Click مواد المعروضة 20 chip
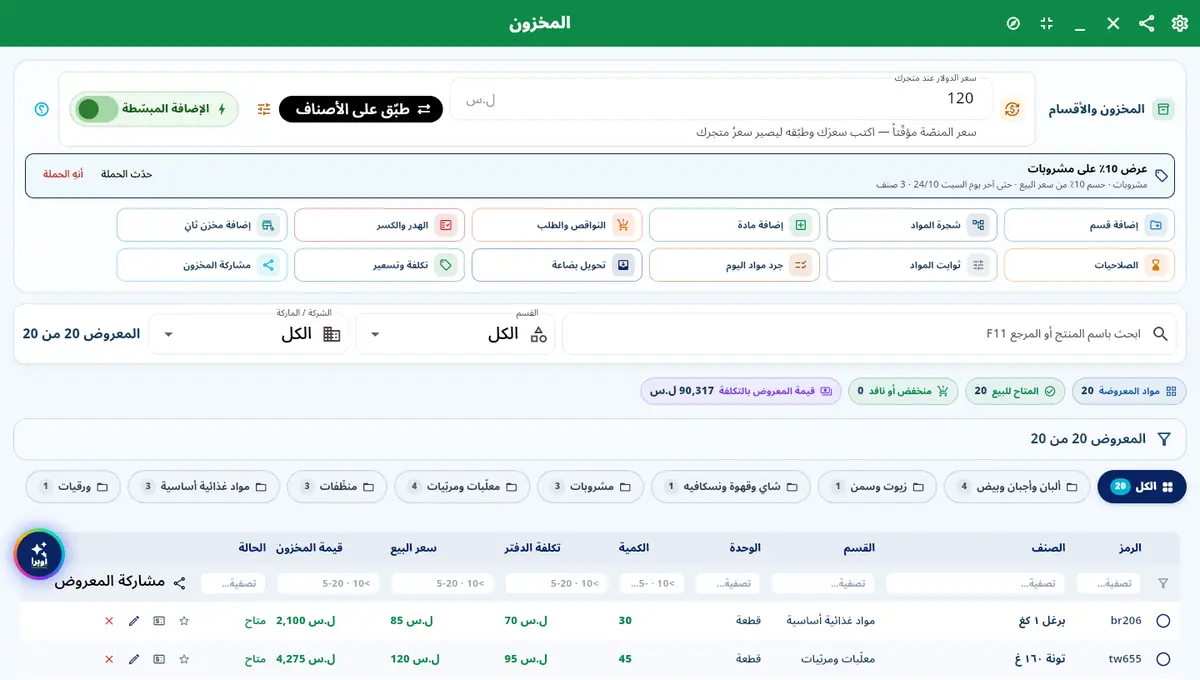The height and width of the screenshot is (680, 1200). [1129, 391]
